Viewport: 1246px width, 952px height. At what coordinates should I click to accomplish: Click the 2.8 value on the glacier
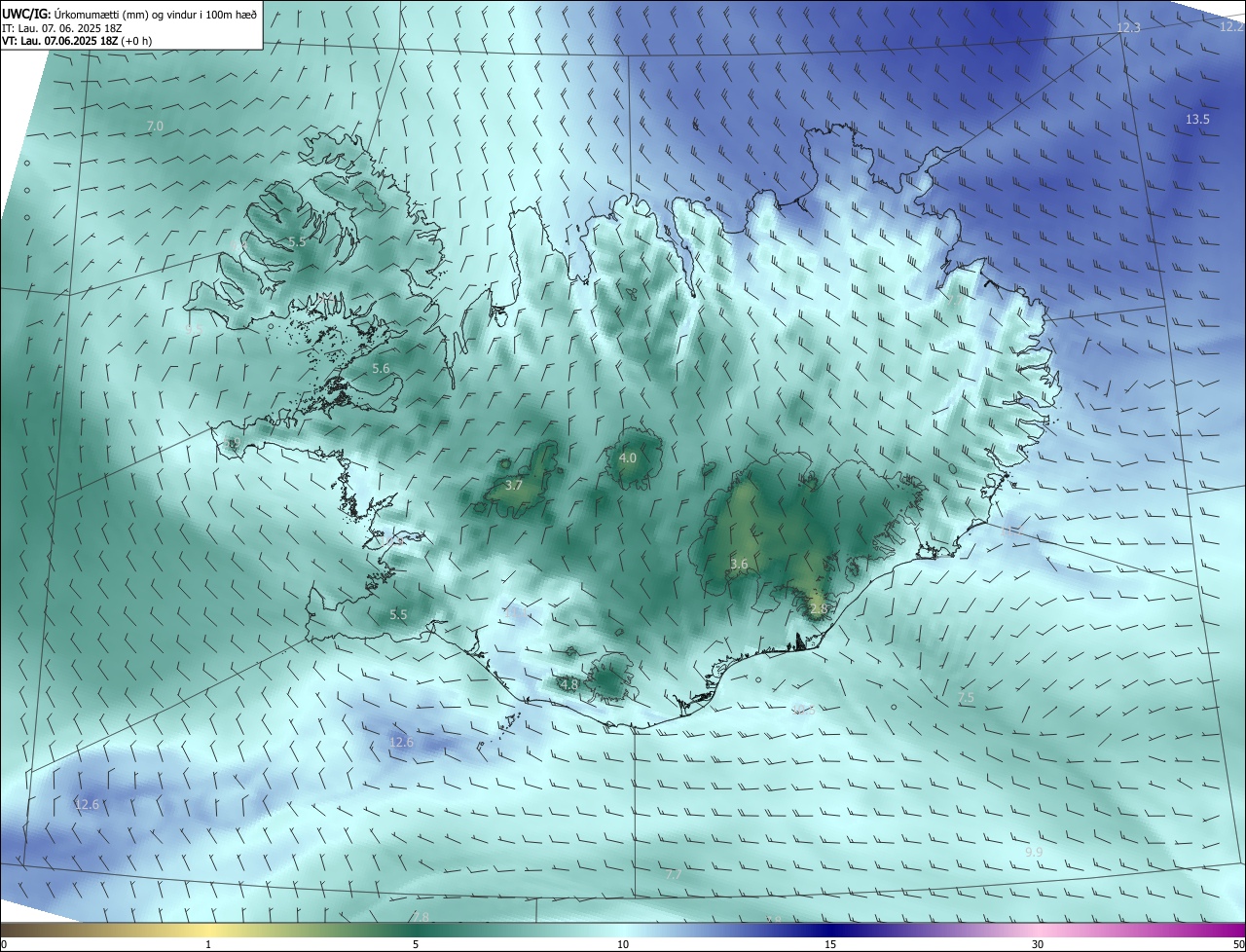(818, 608)
